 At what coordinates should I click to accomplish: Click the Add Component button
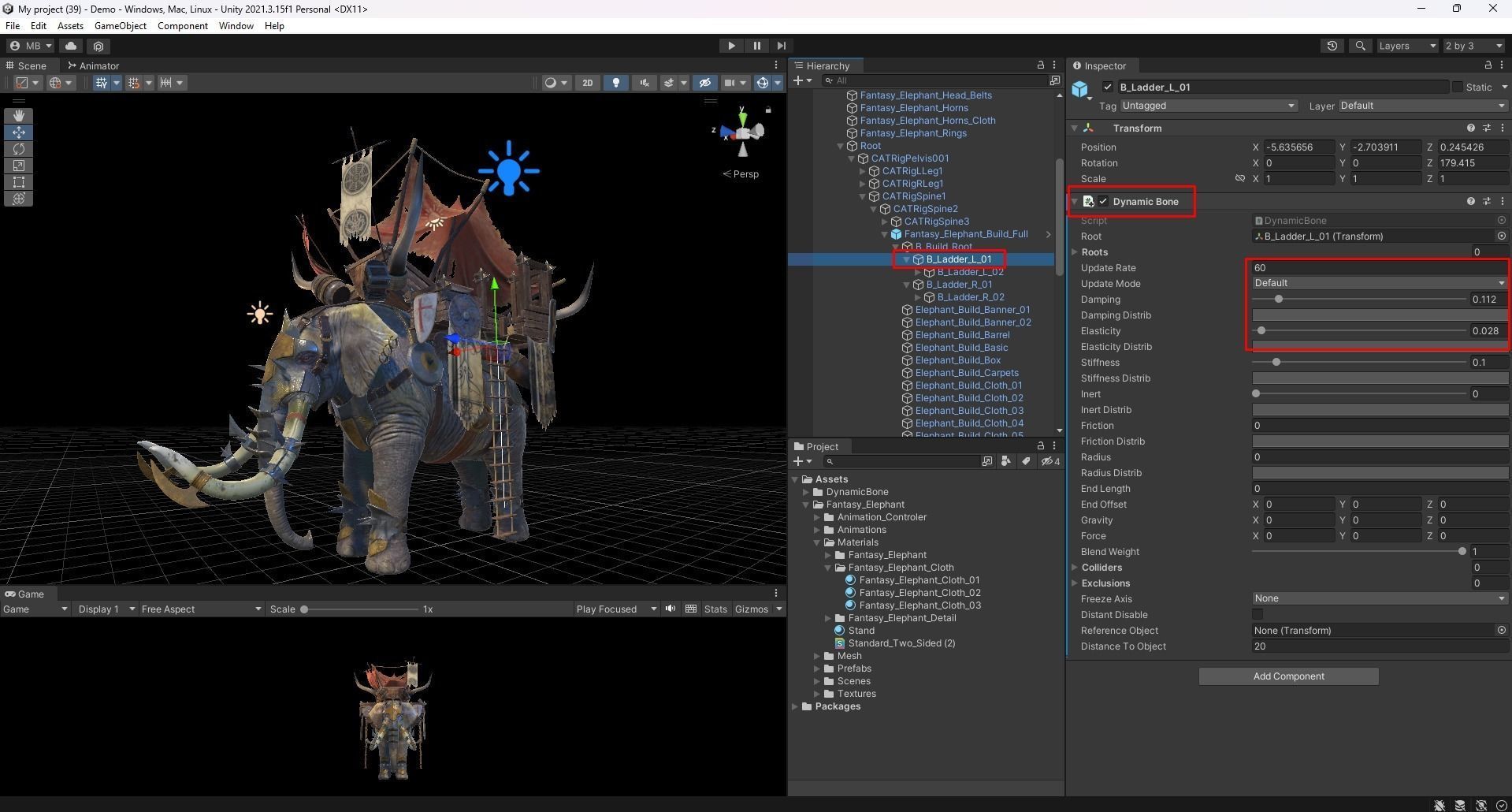click(1288, 676)
